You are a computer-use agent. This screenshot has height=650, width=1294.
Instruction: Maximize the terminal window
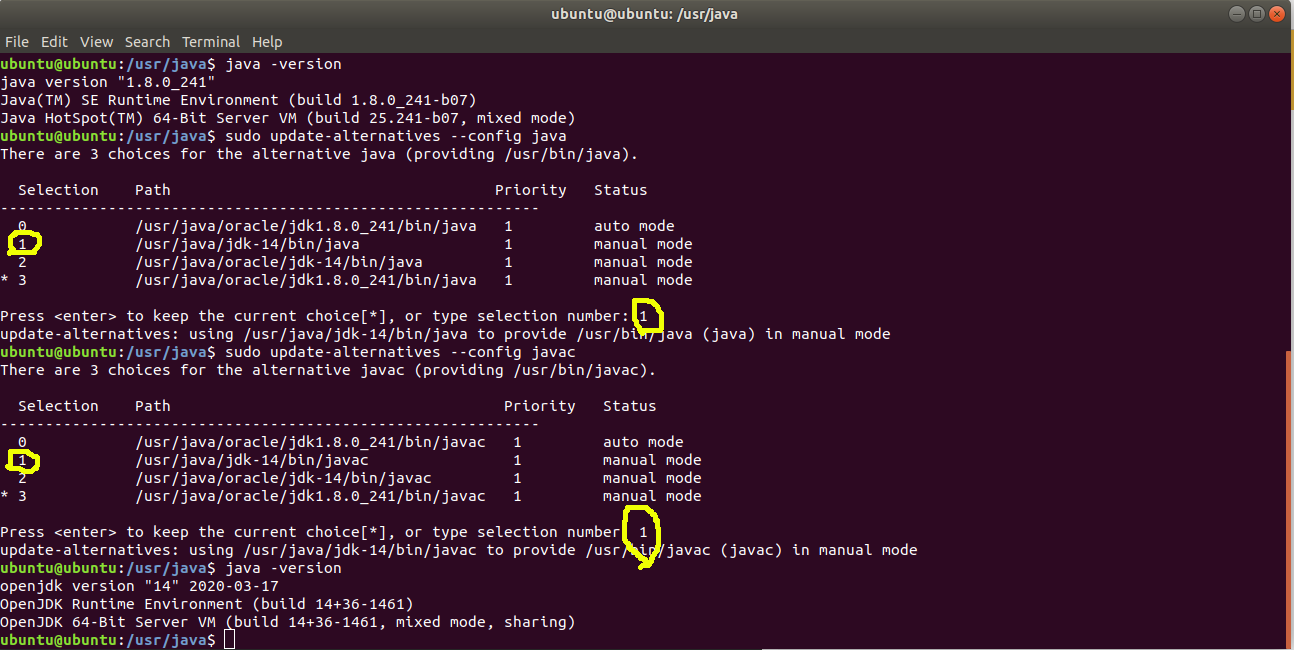click(1255, 14)
